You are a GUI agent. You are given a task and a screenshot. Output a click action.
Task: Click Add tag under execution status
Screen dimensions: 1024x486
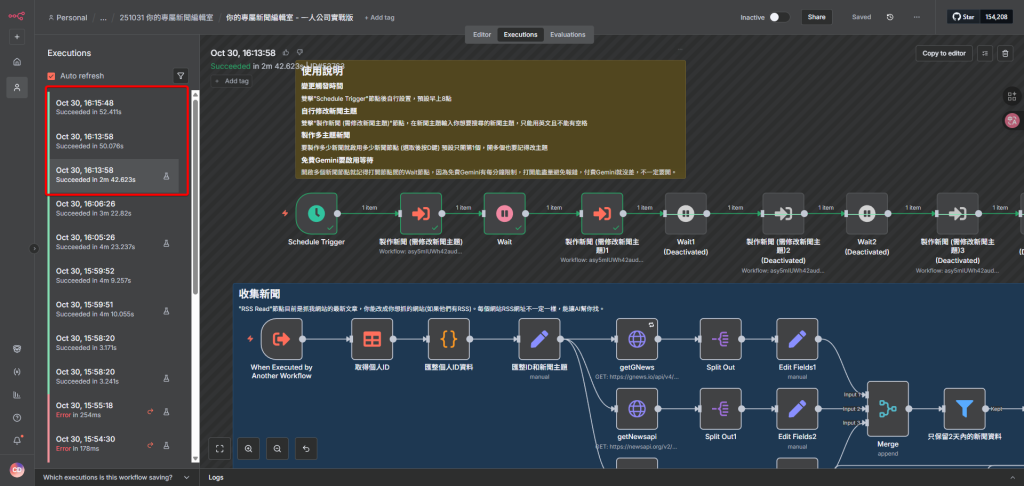[x=232, y=81]
